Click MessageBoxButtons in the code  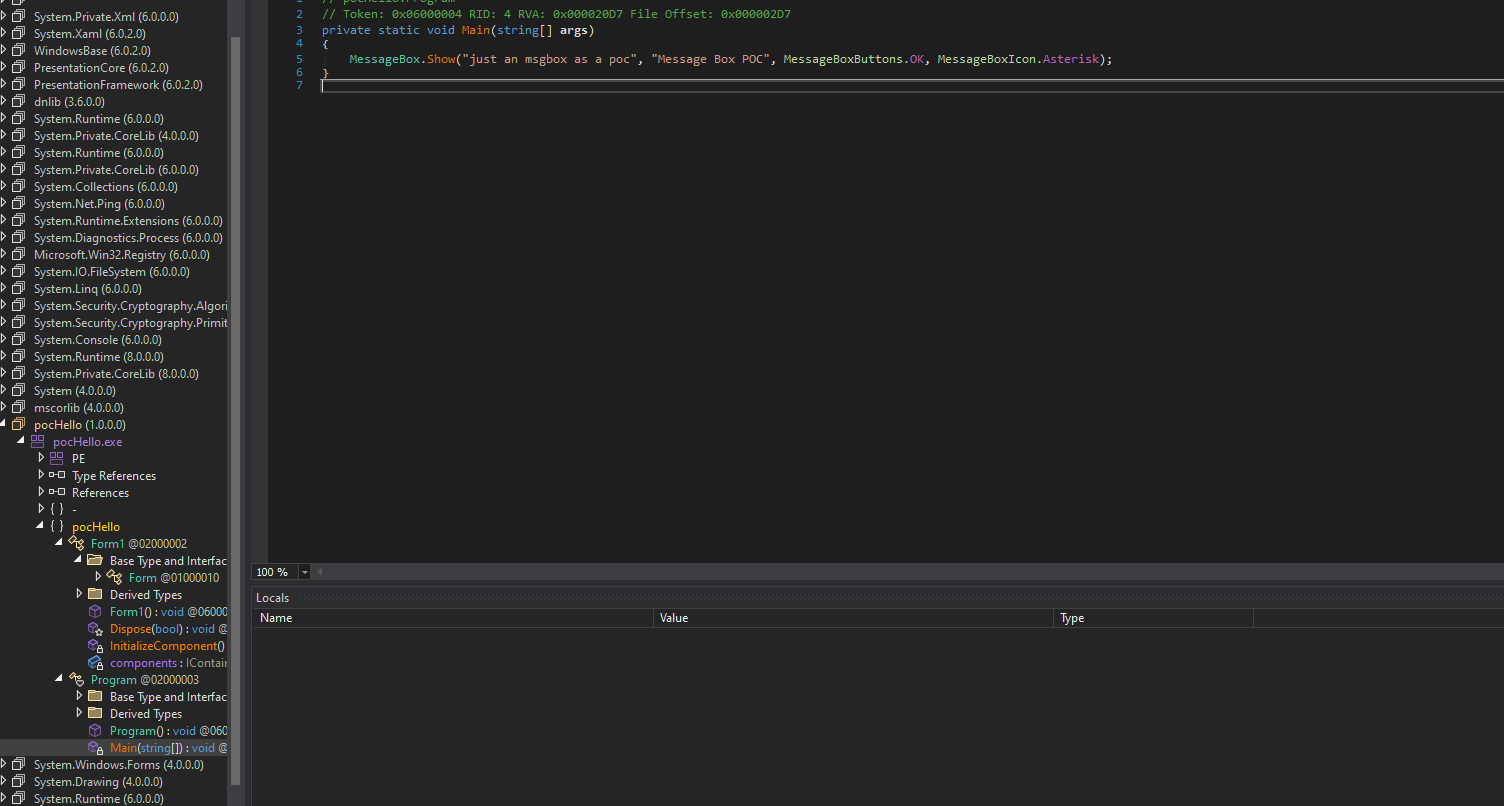(843, 60)
